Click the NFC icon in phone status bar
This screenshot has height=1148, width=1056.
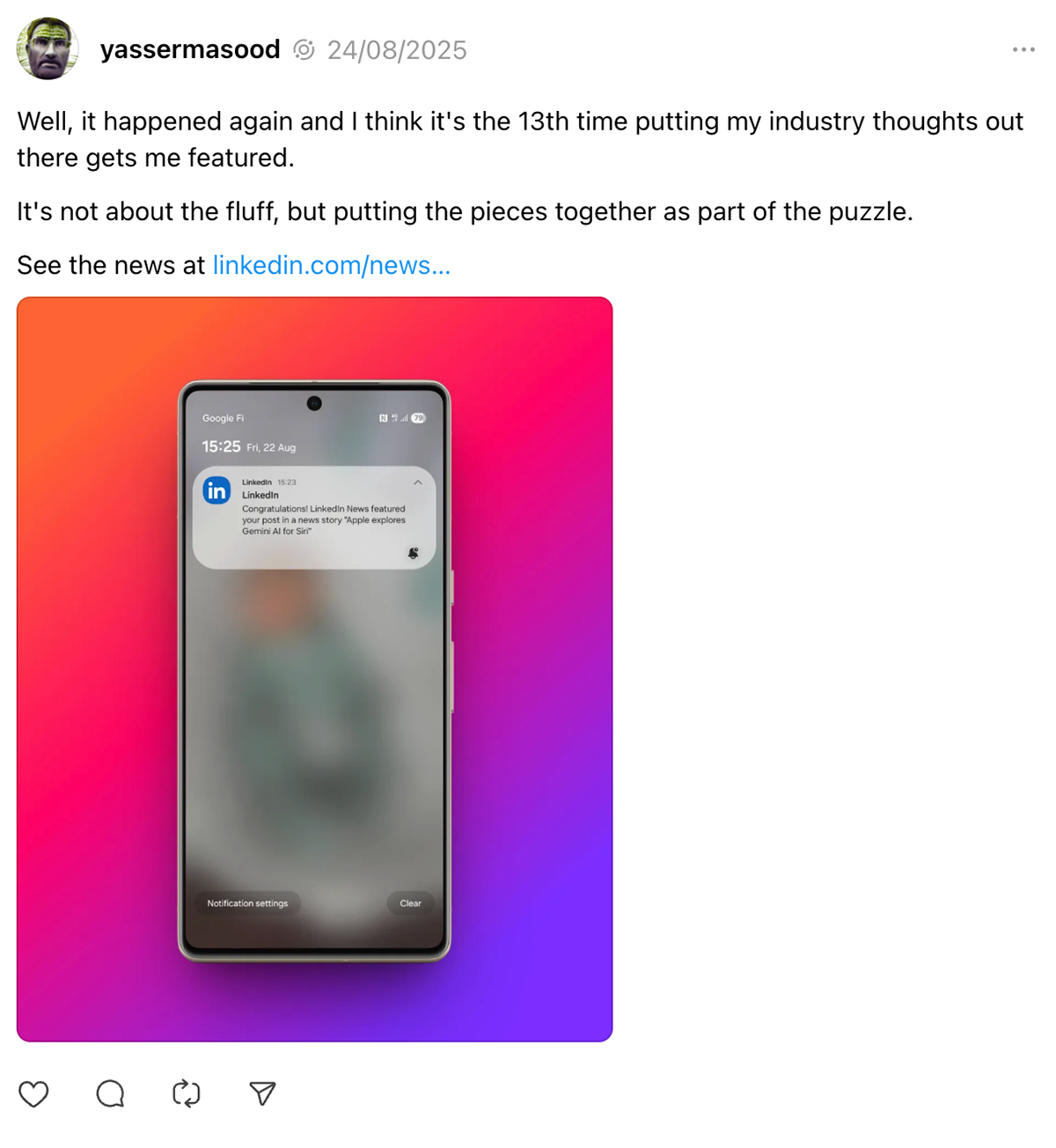[383, 418]
